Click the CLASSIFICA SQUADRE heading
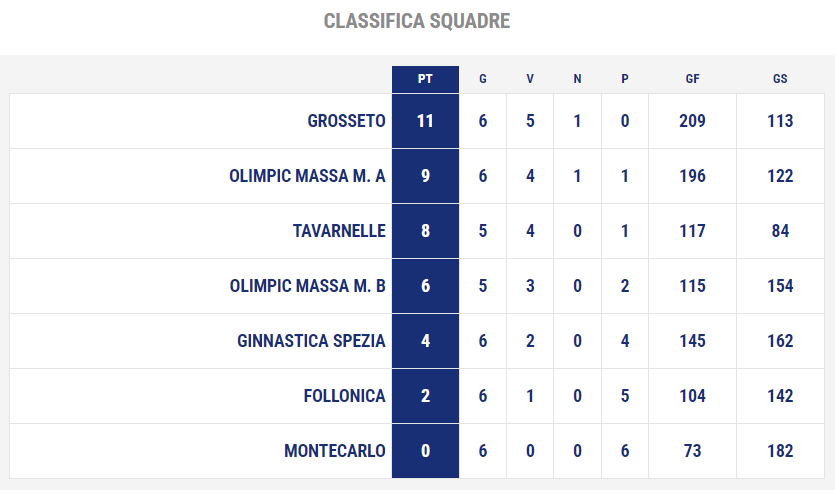 417,21
